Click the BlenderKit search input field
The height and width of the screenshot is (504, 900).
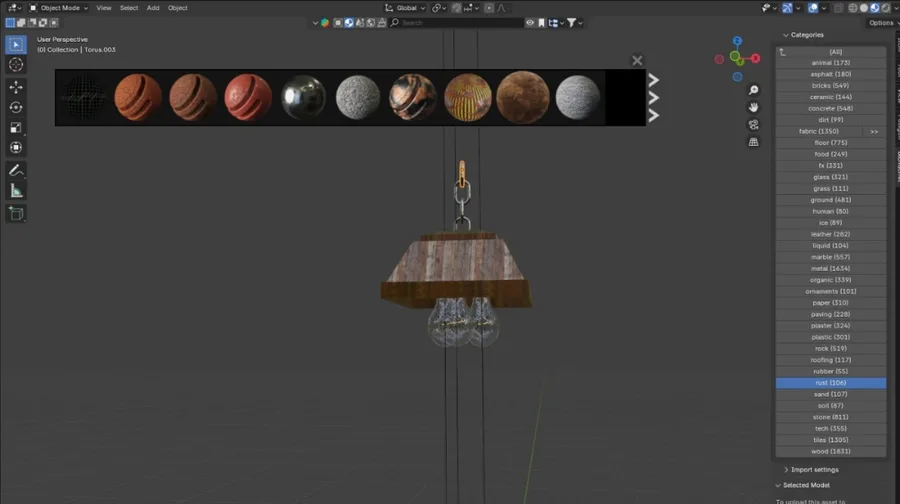456,23
